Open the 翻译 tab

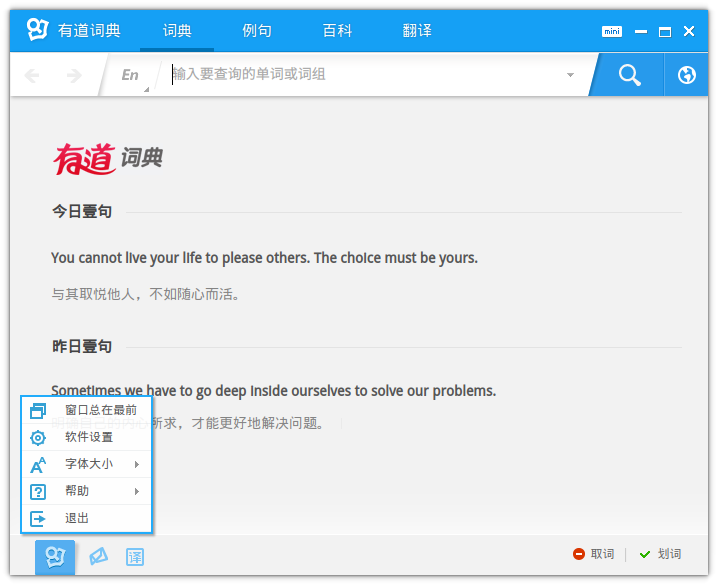(417, 31)
